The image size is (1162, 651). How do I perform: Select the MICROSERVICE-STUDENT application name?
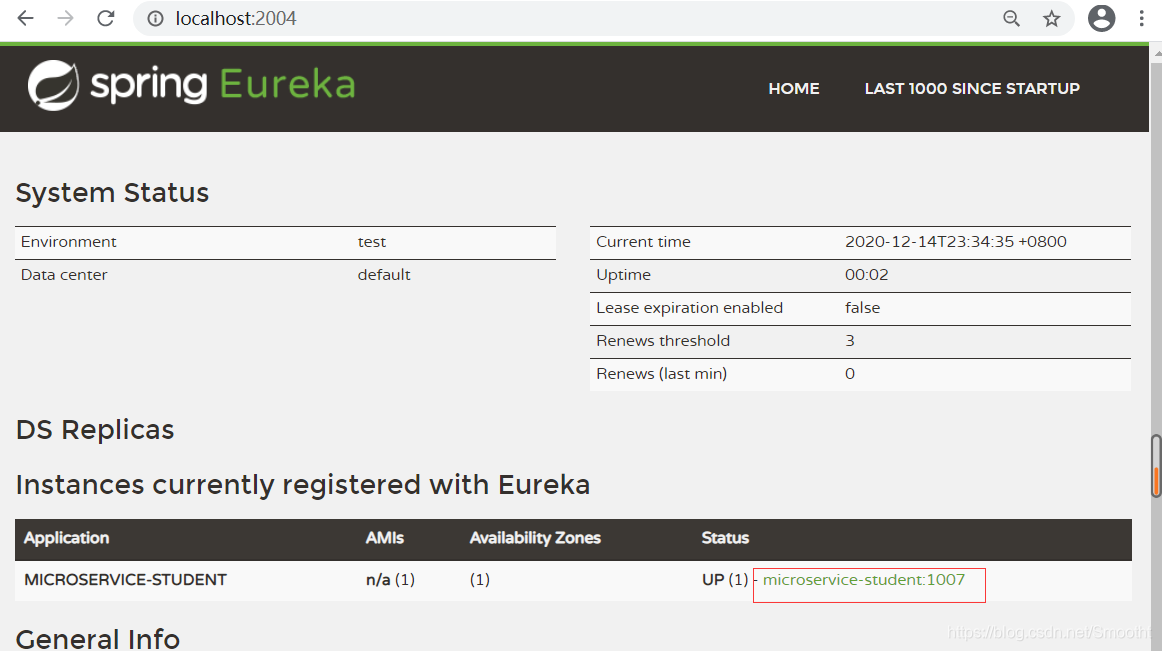coord(125,580)
